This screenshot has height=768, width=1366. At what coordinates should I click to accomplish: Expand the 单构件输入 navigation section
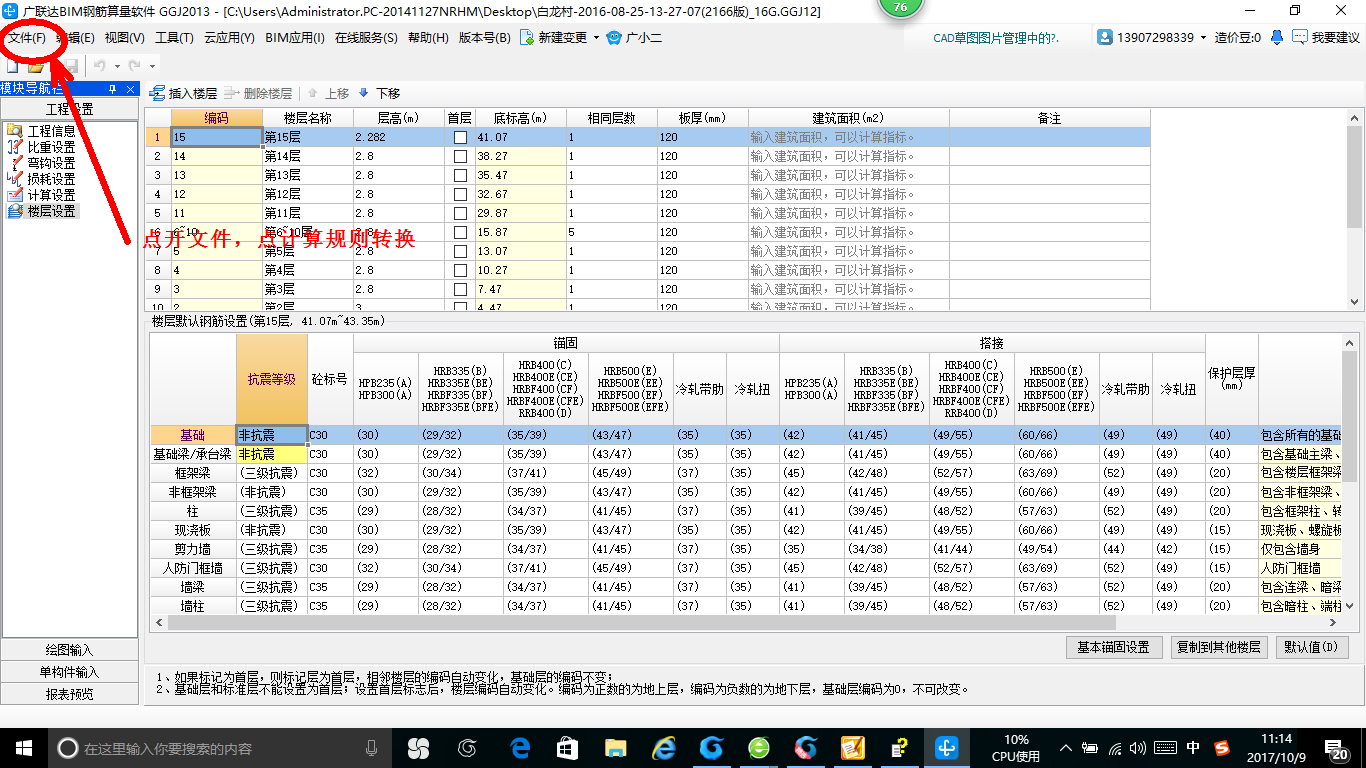(x=69, y=672)
